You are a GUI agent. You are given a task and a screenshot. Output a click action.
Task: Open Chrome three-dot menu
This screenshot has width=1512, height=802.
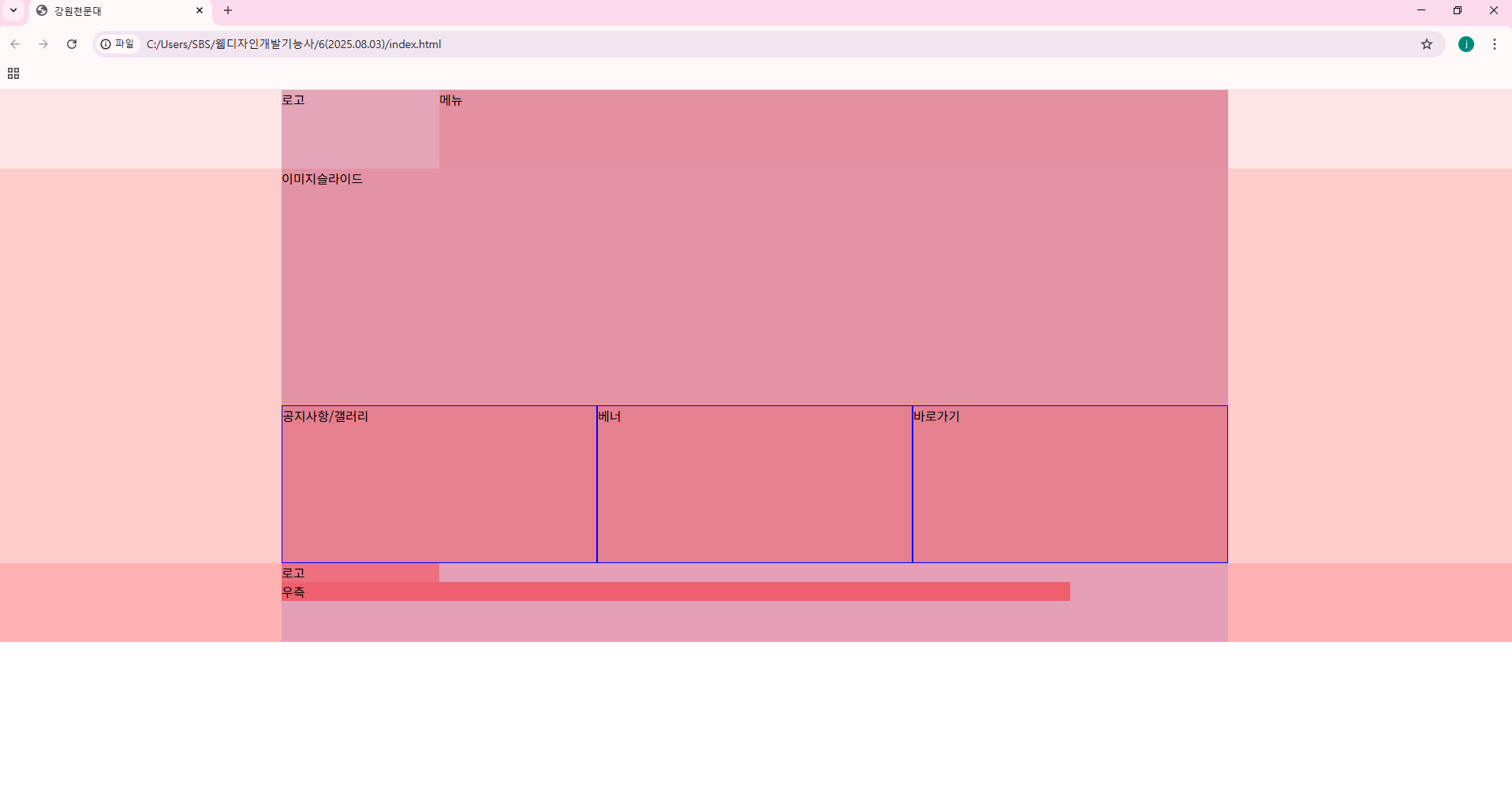click(1495, 44)
